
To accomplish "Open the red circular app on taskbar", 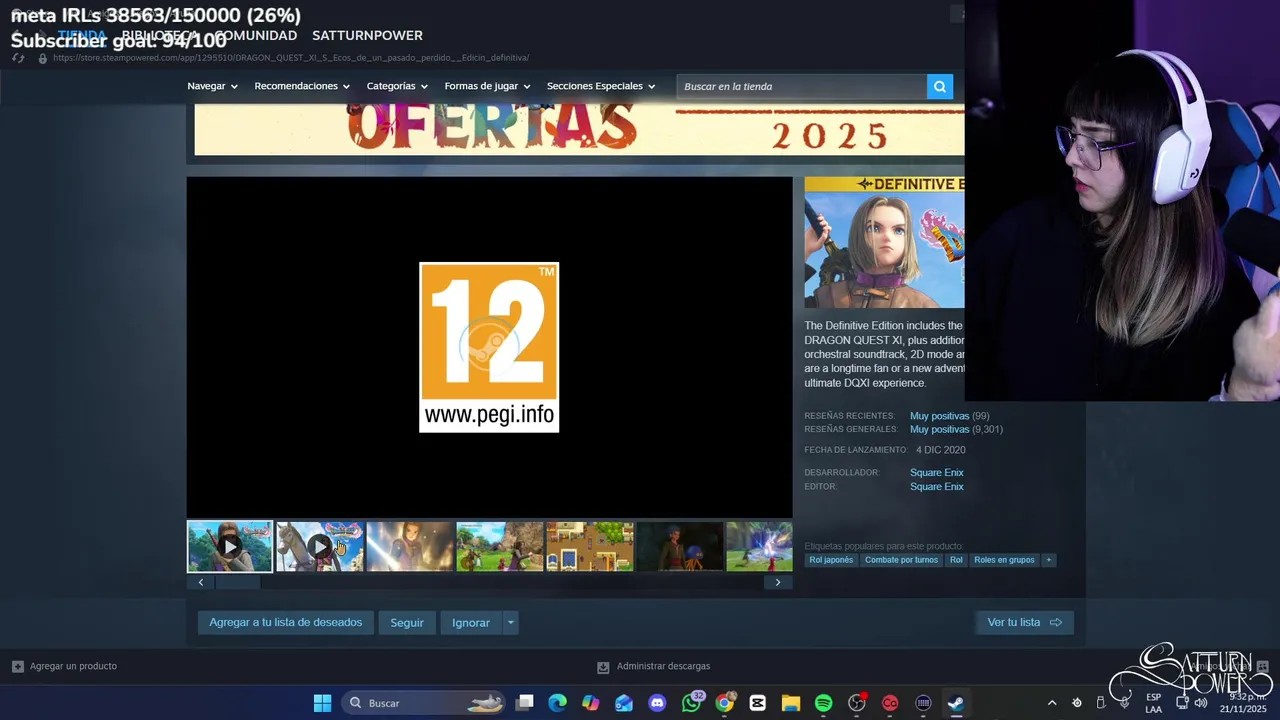I will [x=890, y=703].
